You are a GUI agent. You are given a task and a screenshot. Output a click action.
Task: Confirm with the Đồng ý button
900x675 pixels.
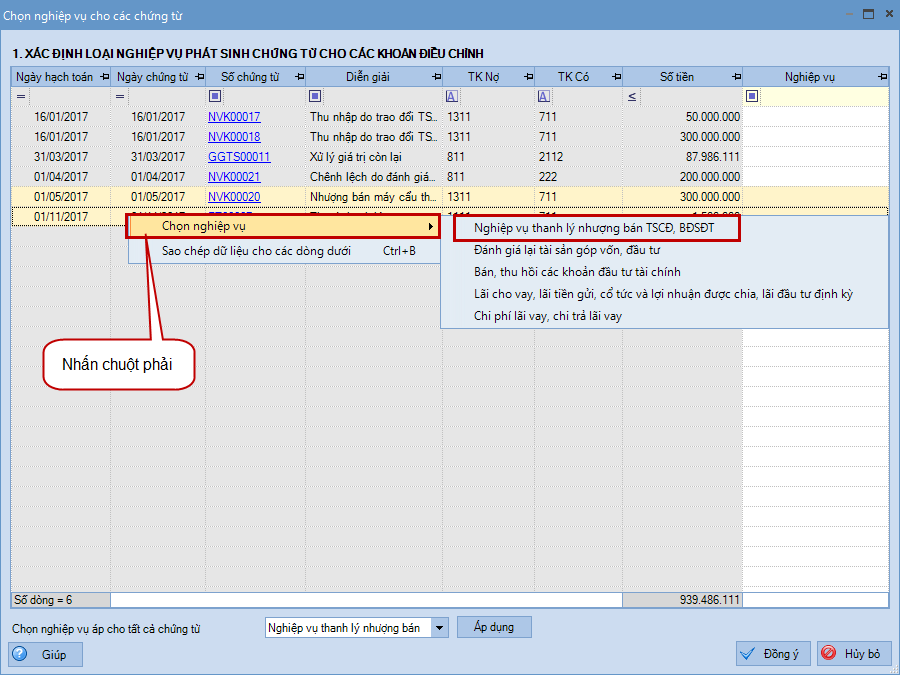point(772,654)
